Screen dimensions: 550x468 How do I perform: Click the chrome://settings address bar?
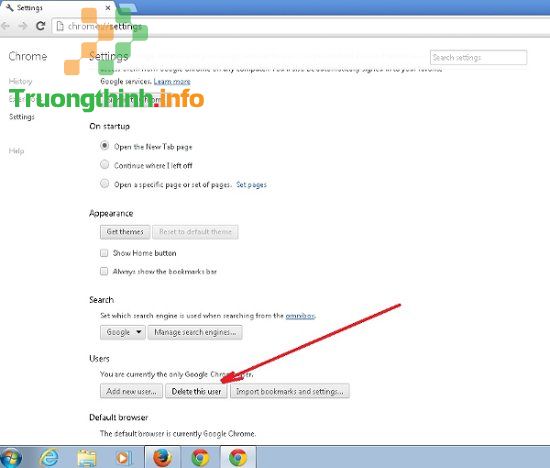302,26
